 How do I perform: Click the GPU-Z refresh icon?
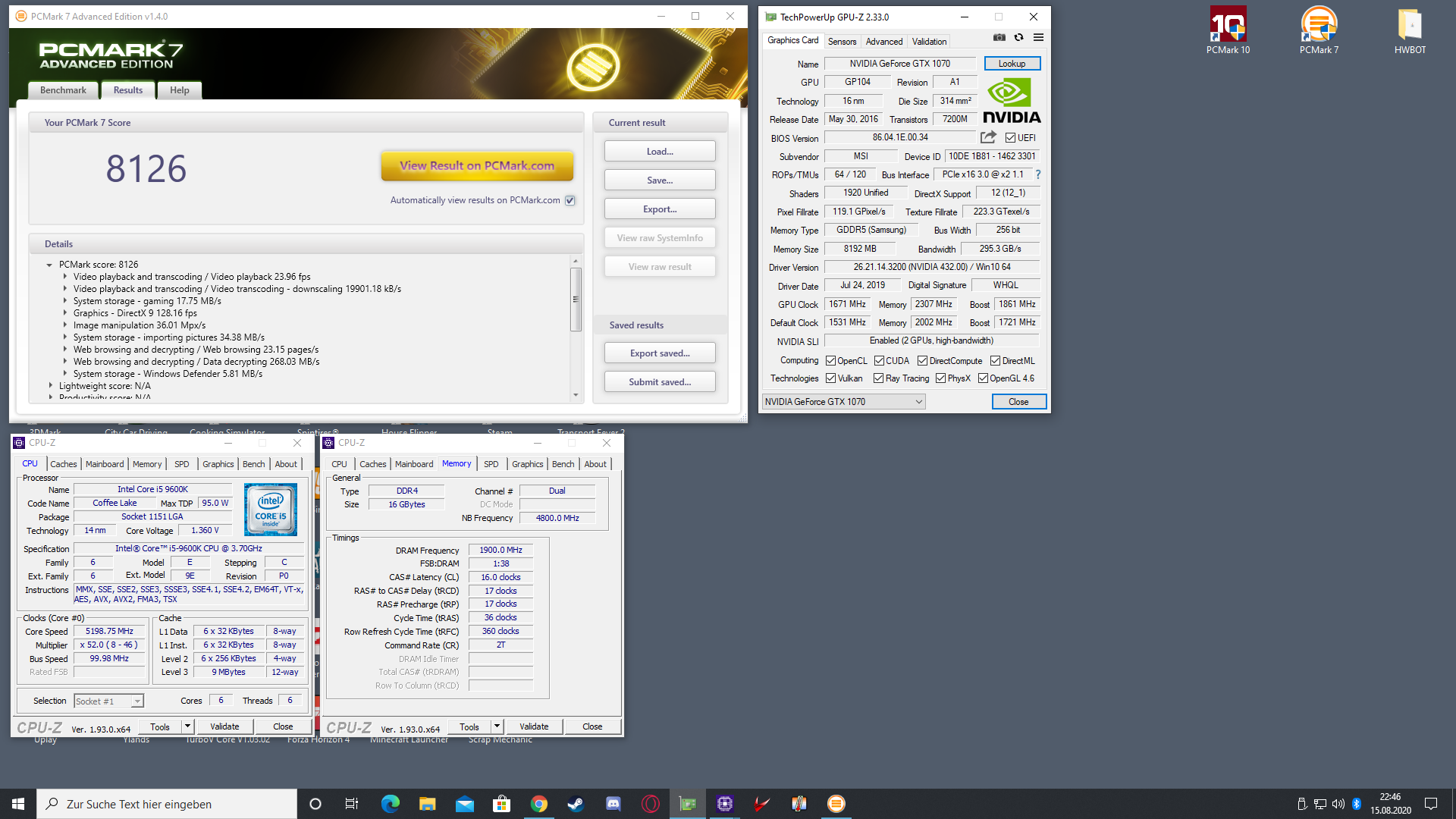click(x=1018, y=37)
